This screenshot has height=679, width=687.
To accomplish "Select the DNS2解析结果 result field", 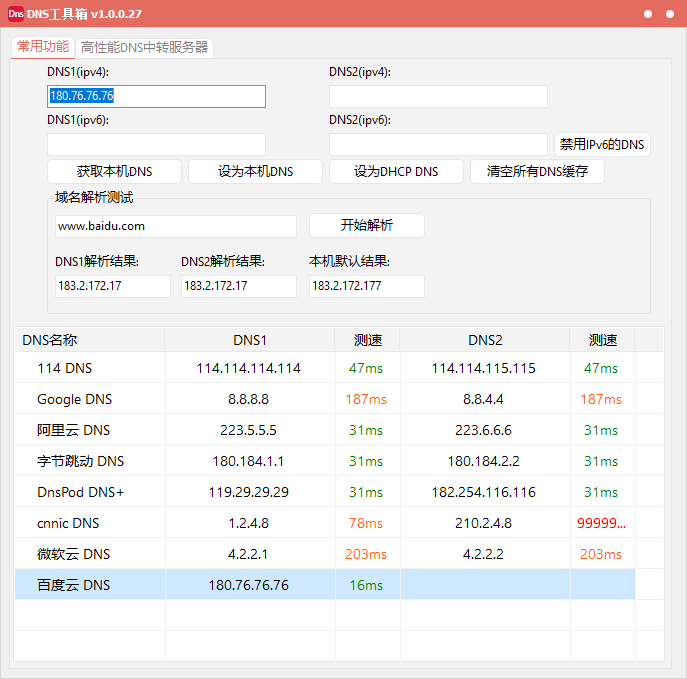I will tap(239, 286).
